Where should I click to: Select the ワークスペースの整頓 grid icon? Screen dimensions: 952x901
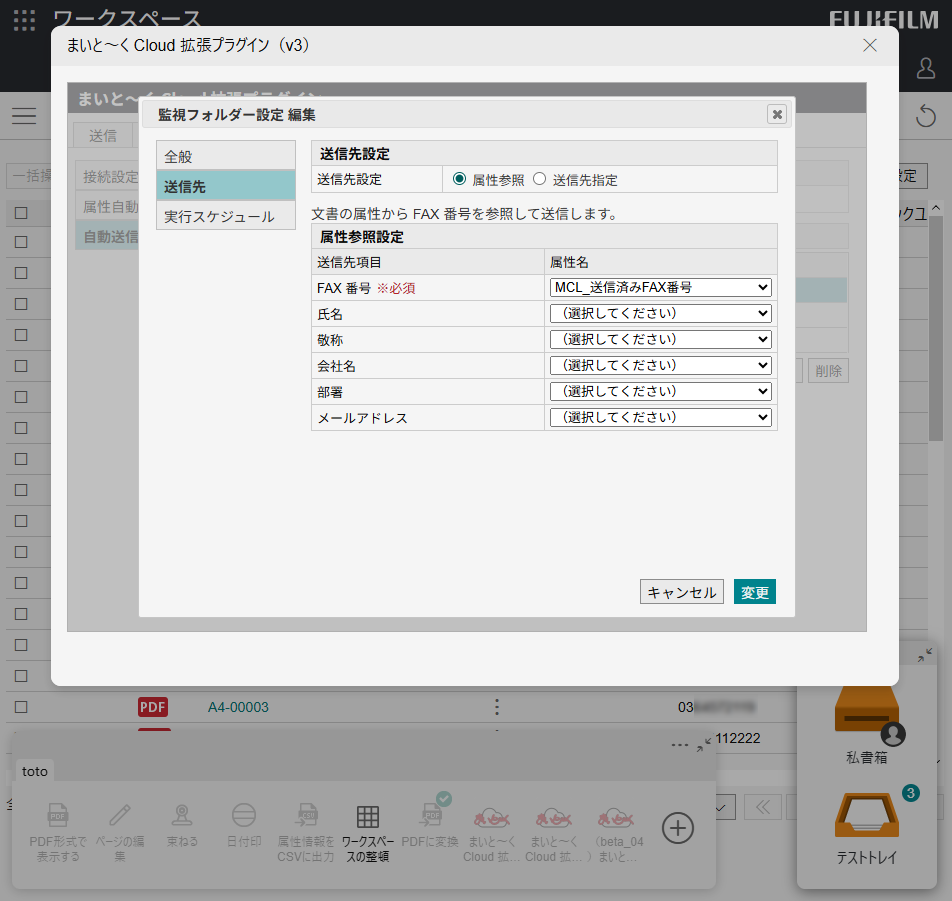(367, 817)
